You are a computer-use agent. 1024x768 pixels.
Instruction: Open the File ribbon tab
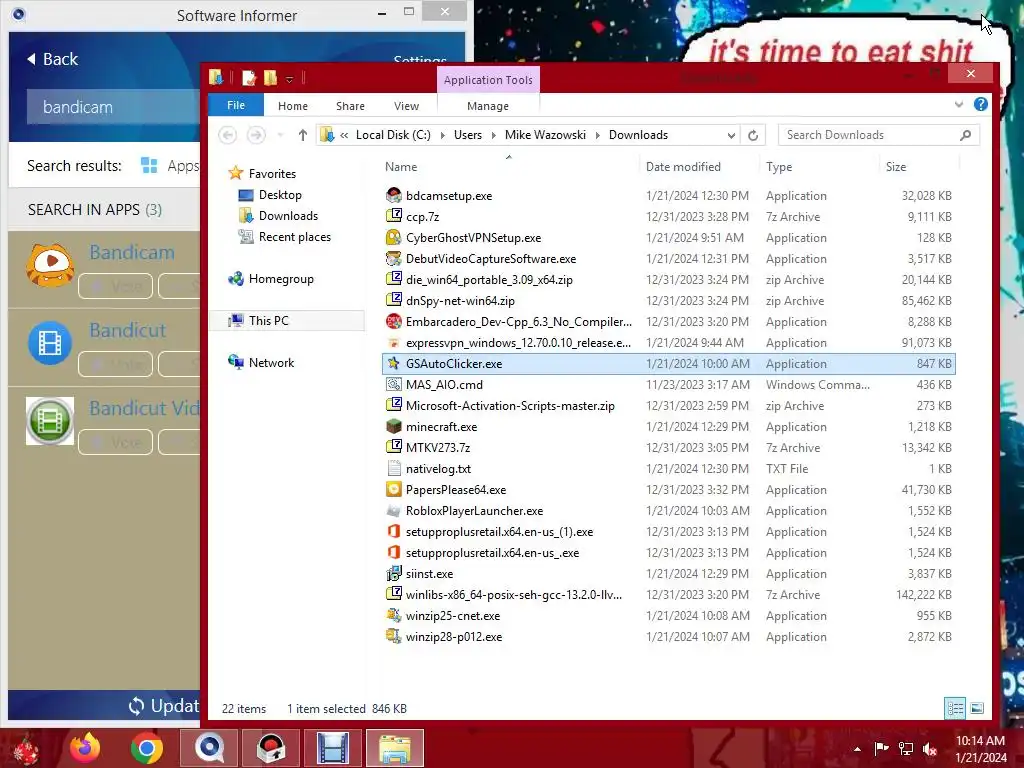236,105
